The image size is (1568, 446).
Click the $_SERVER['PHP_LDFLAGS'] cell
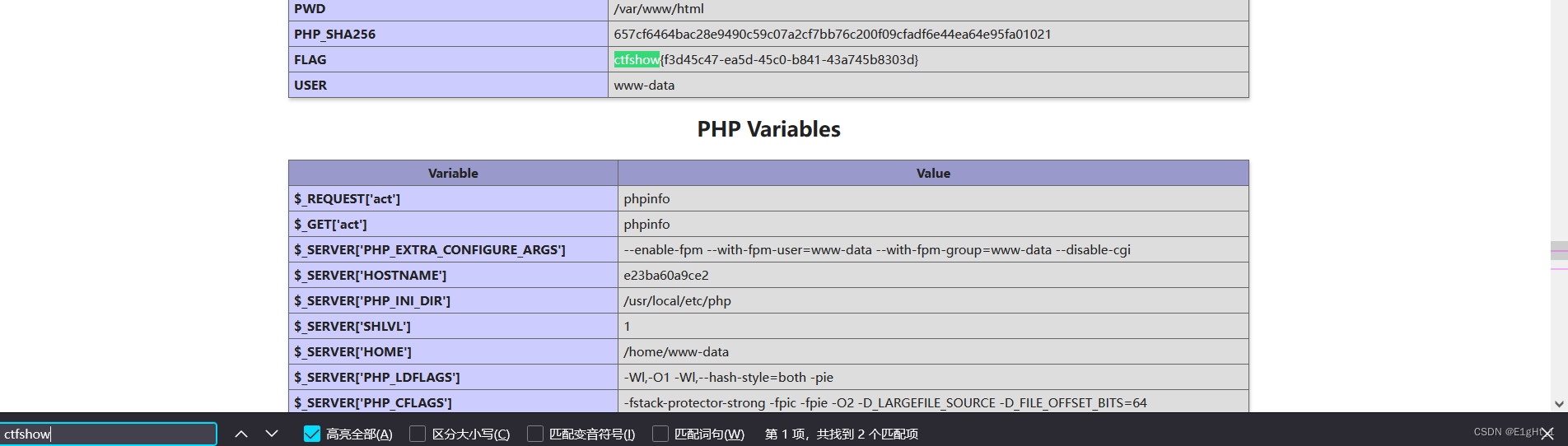(453, 377)
